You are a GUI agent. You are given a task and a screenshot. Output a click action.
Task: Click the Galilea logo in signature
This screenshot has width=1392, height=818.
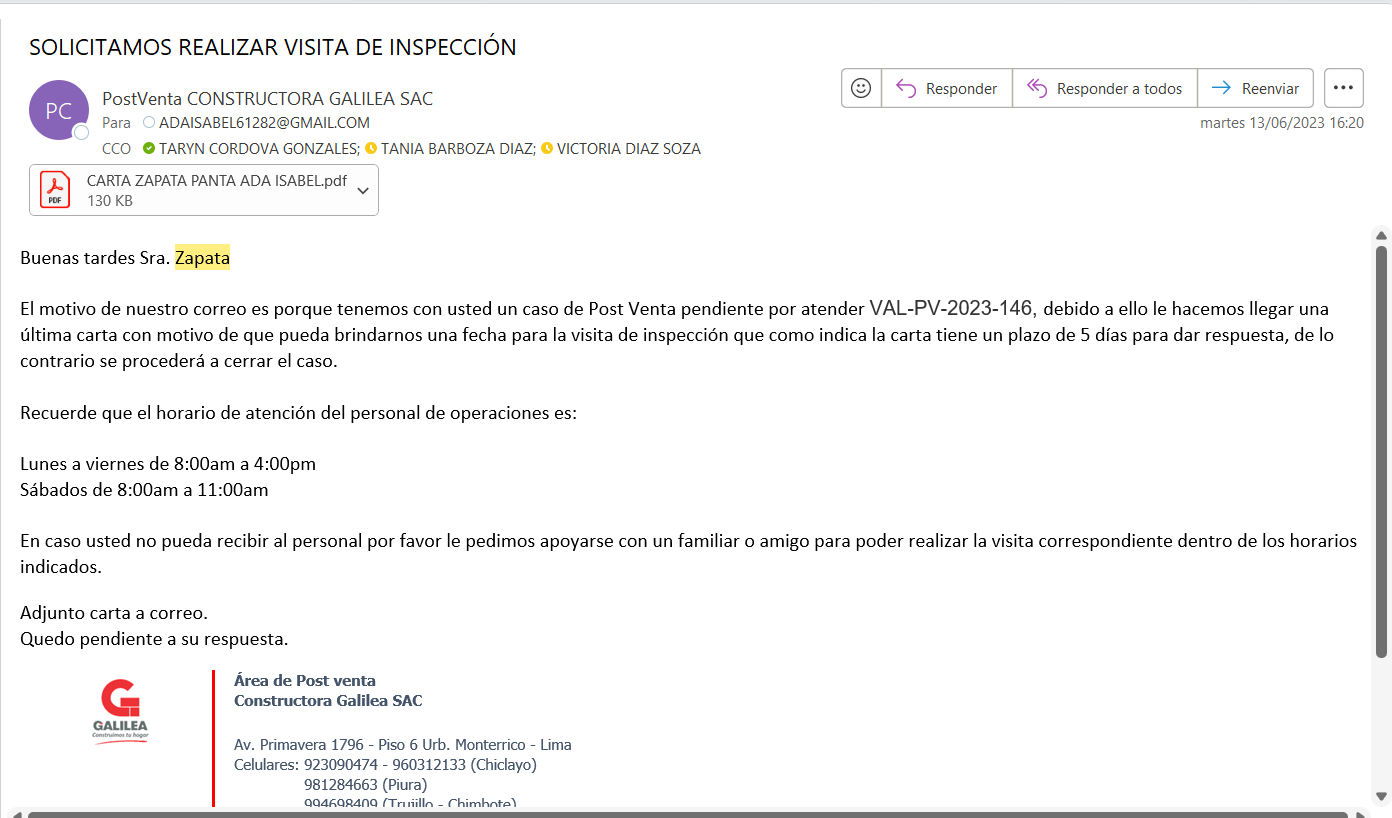click(120, 711)
